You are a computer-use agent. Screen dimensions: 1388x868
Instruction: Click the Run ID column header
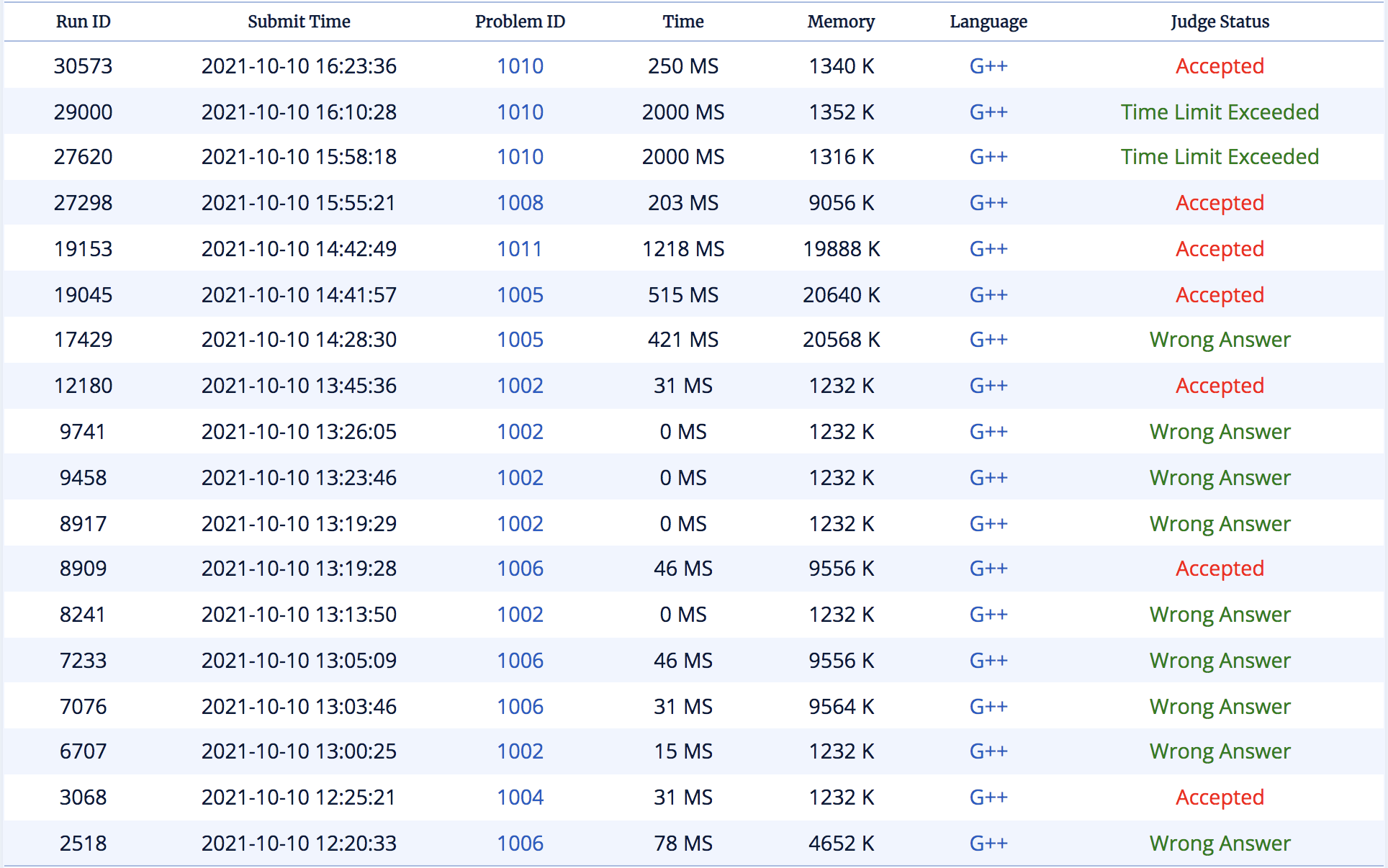tap(83, 22)
